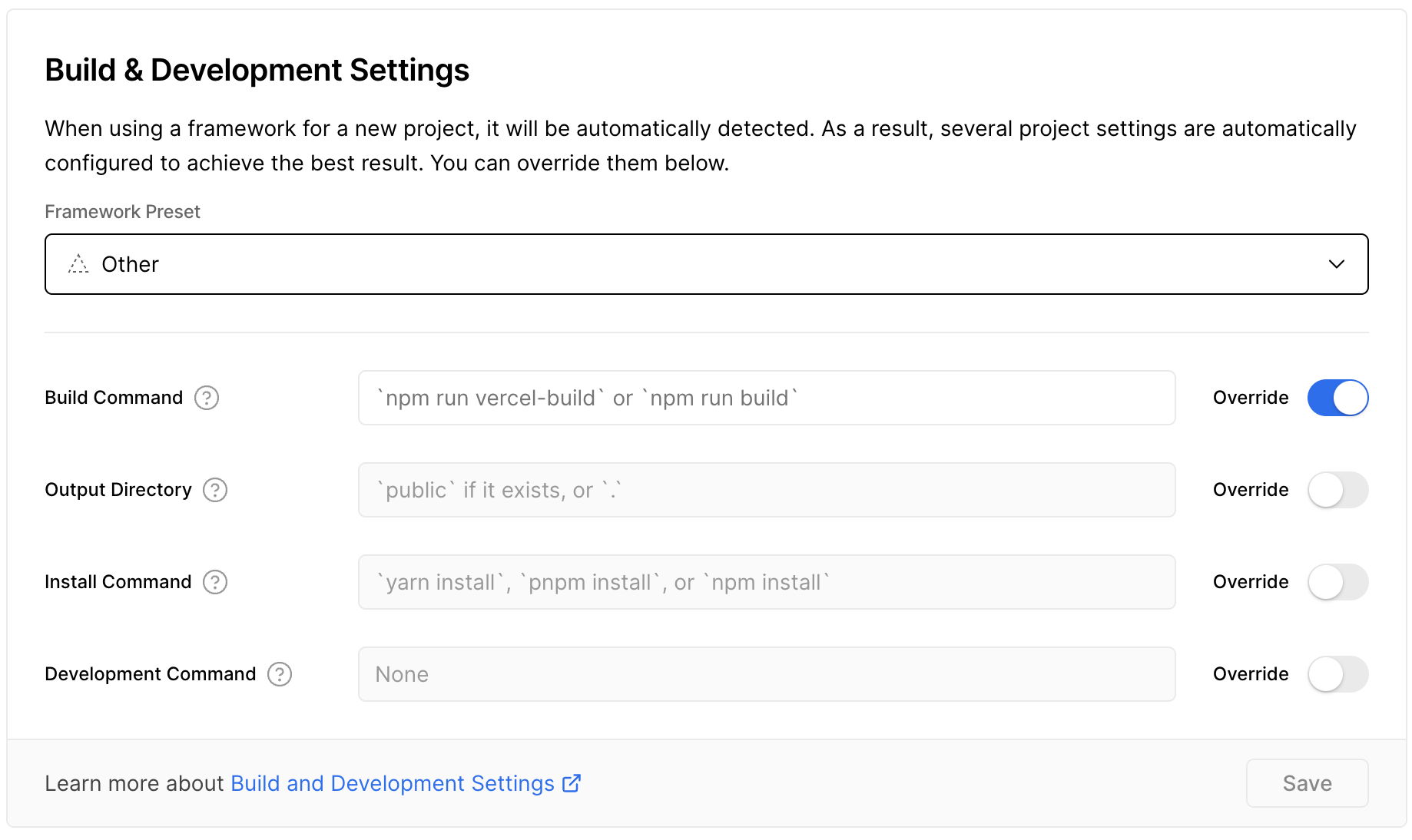Screen dimensions: 1412x840
Task: Click the Development Command help icon
Action: (280, 674)
